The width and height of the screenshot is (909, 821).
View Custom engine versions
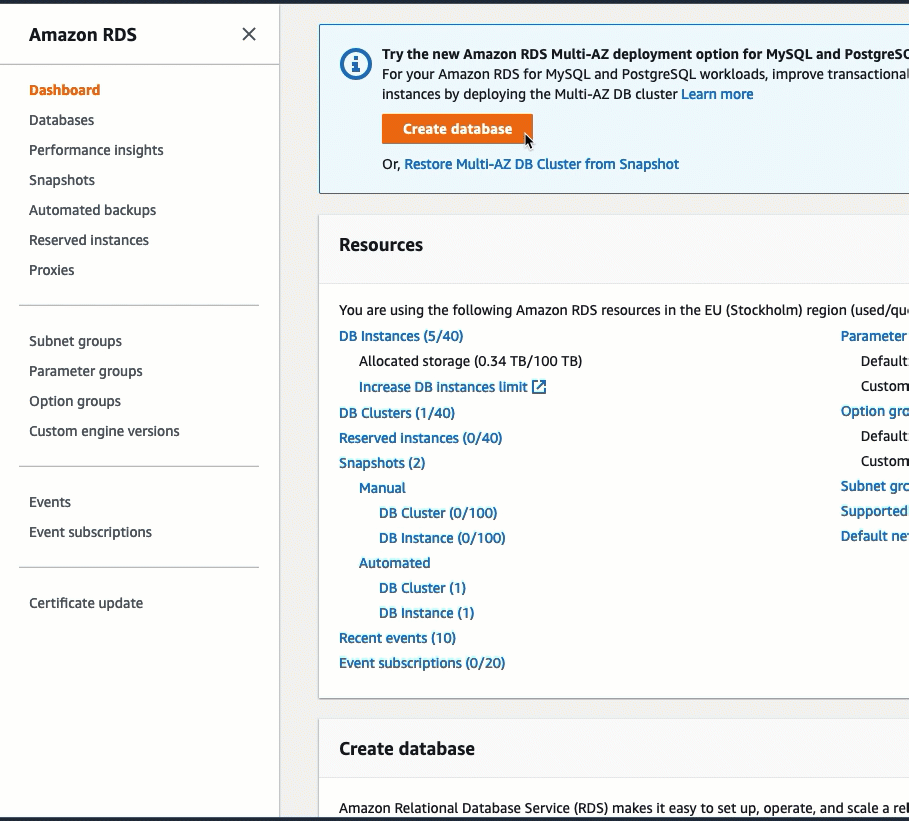pyautogui.click(x=103, y=431)
